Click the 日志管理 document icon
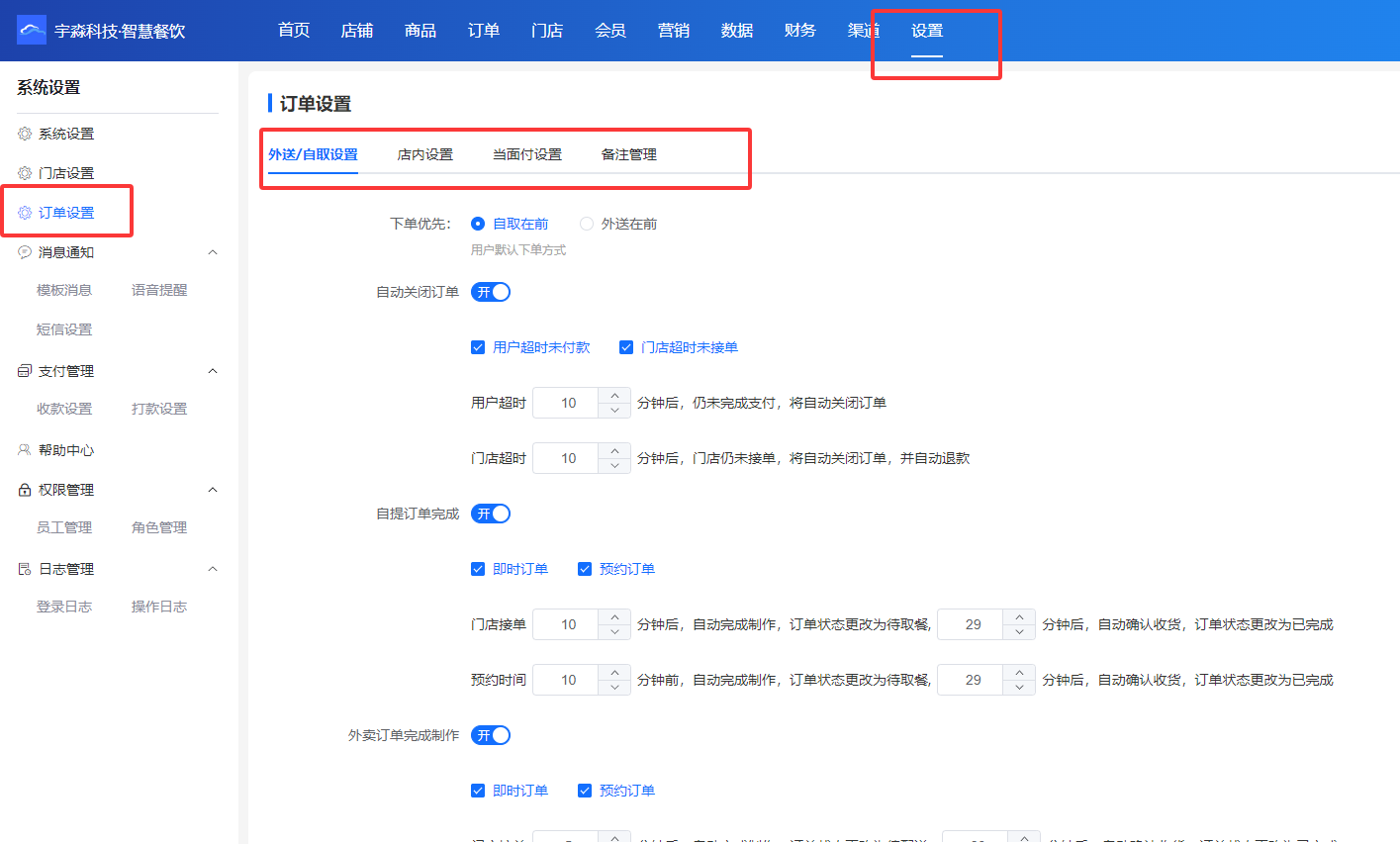 click(x=25, y=569)
